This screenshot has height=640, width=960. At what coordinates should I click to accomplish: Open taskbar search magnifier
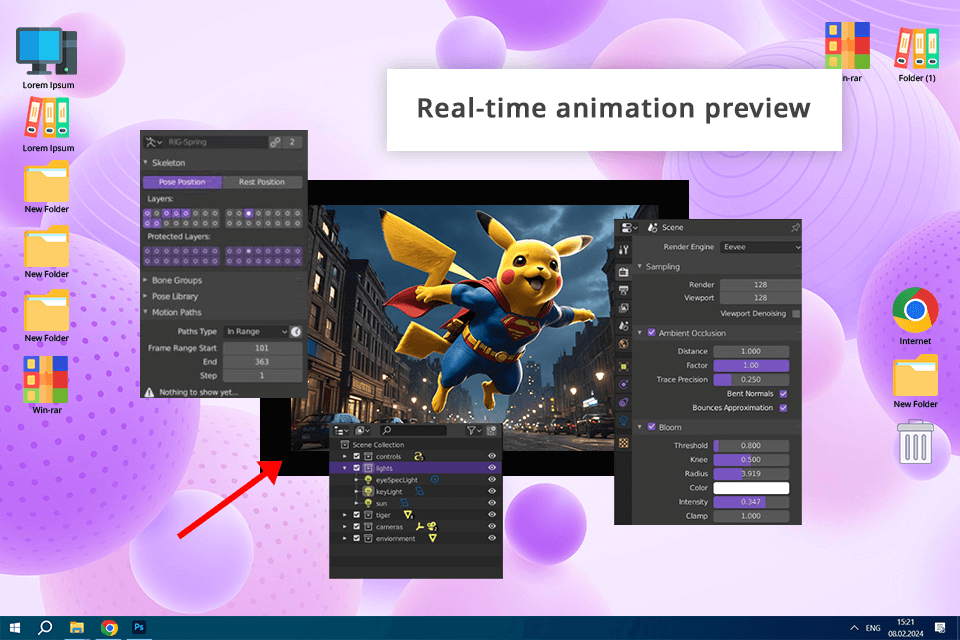tap(45, 627)
